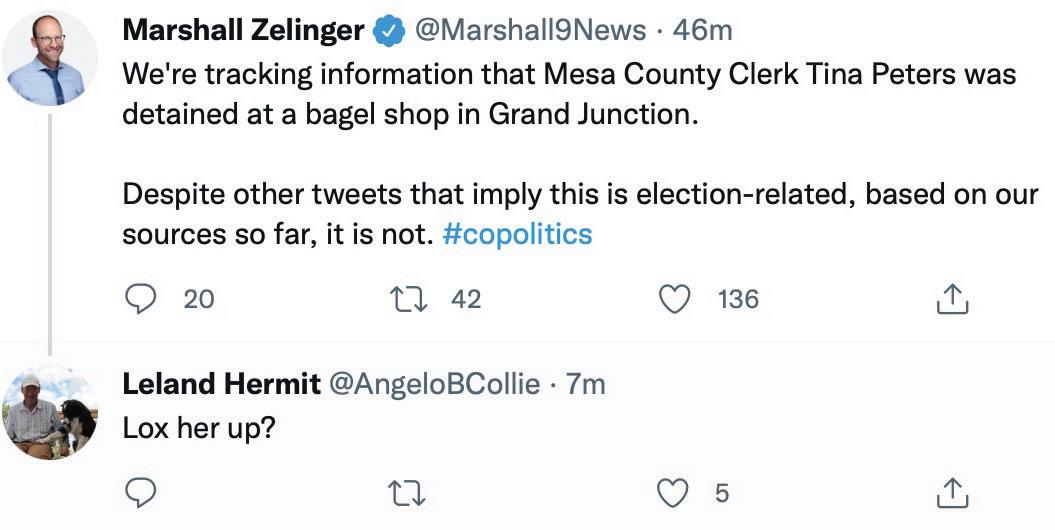Click Marshall Zelinger's blue verified badge
Screen dimensions: 1055x530
(x=386, y=32)
